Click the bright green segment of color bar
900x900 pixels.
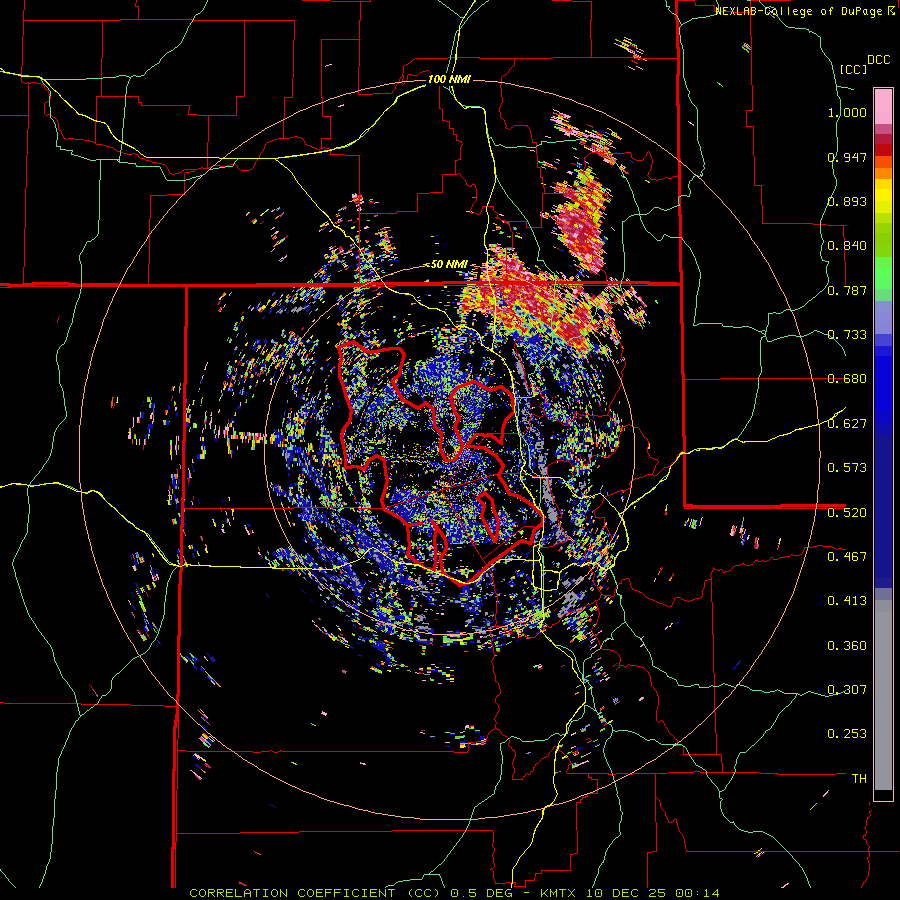883,273
